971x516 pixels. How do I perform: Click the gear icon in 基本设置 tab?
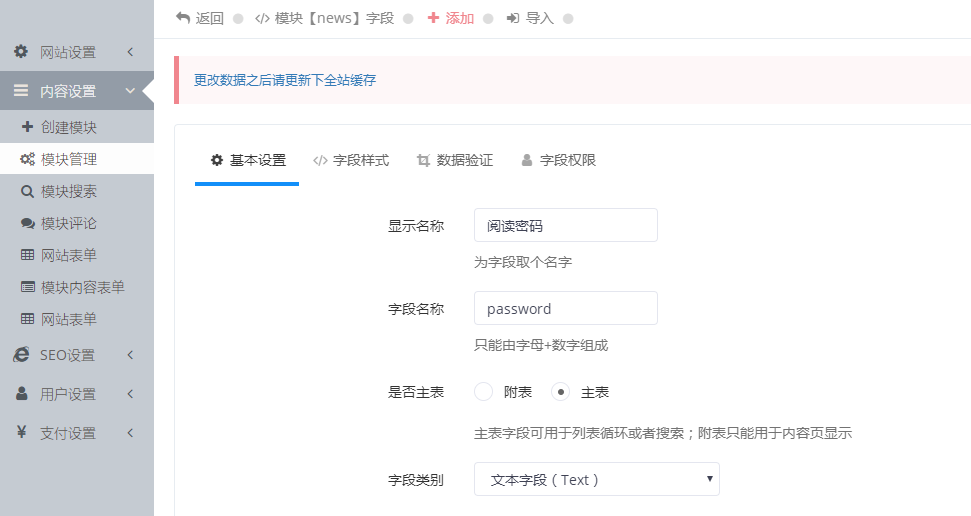pos(217,160)
